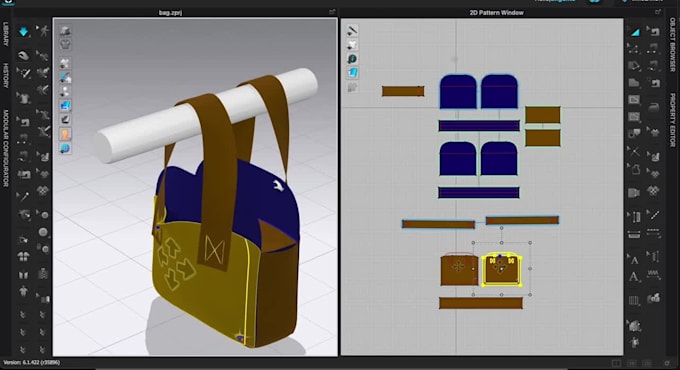Select the crossed-lines tool in right toolbar

tap(634, 151)
